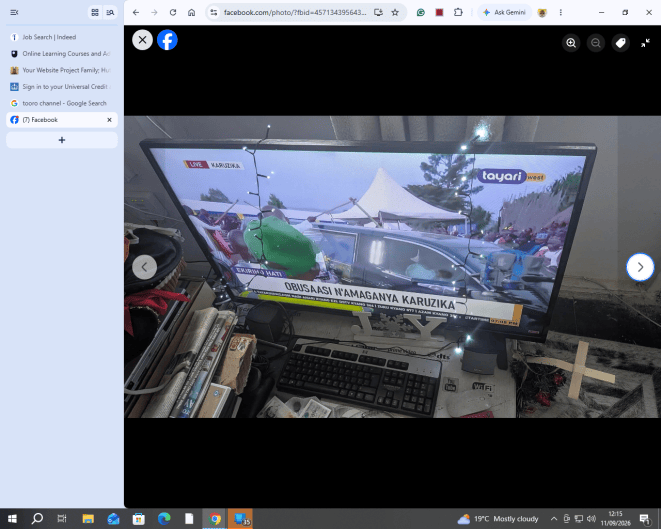Screen dimensions: 661x529
Task: Switch to Job Search Indeed tab
Action: pyautogui.click(x=62, y=37)
